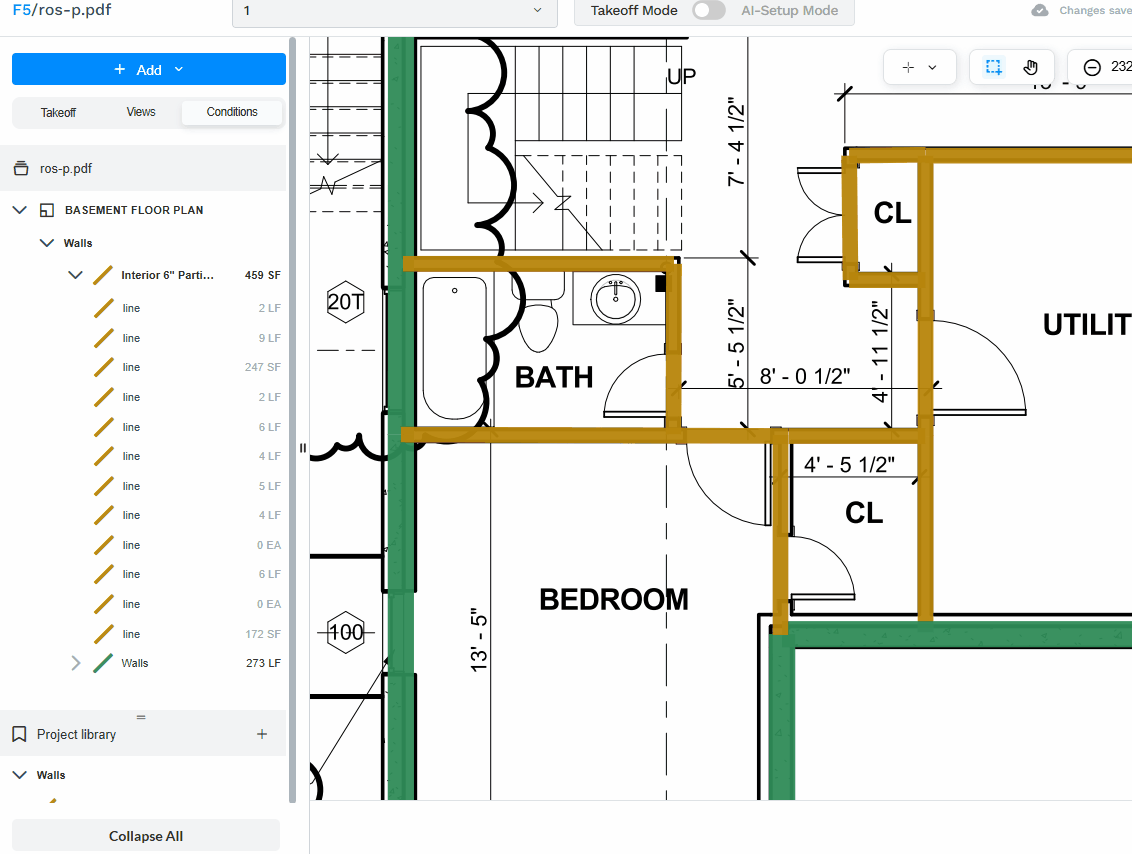The image size is (1132, 854).
Task: Click the cloud changes-saved status icon
Action: coord(1040,11)
